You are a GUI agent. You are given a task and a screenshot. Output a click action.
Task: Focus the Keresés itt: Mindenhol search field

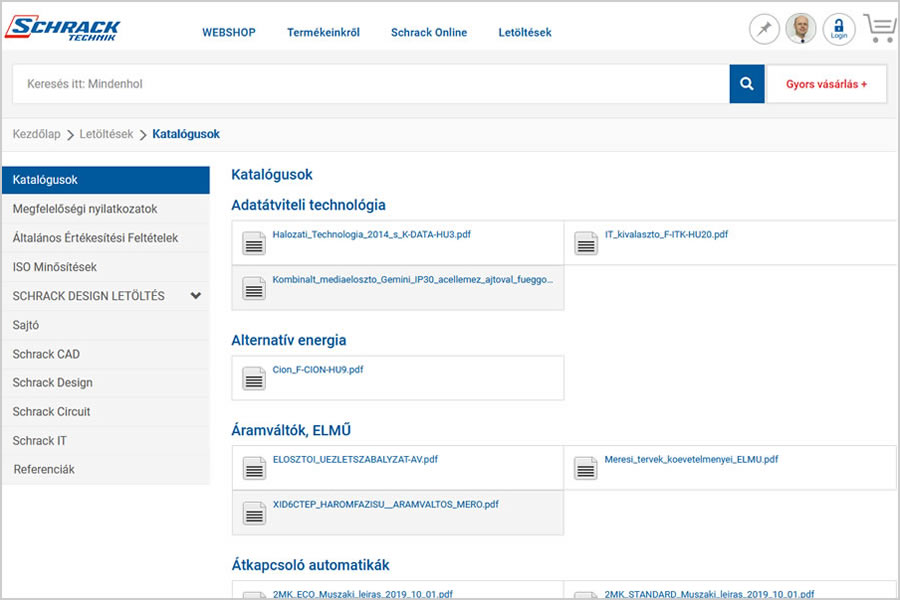pyautogui.click(x=371, y=84)
